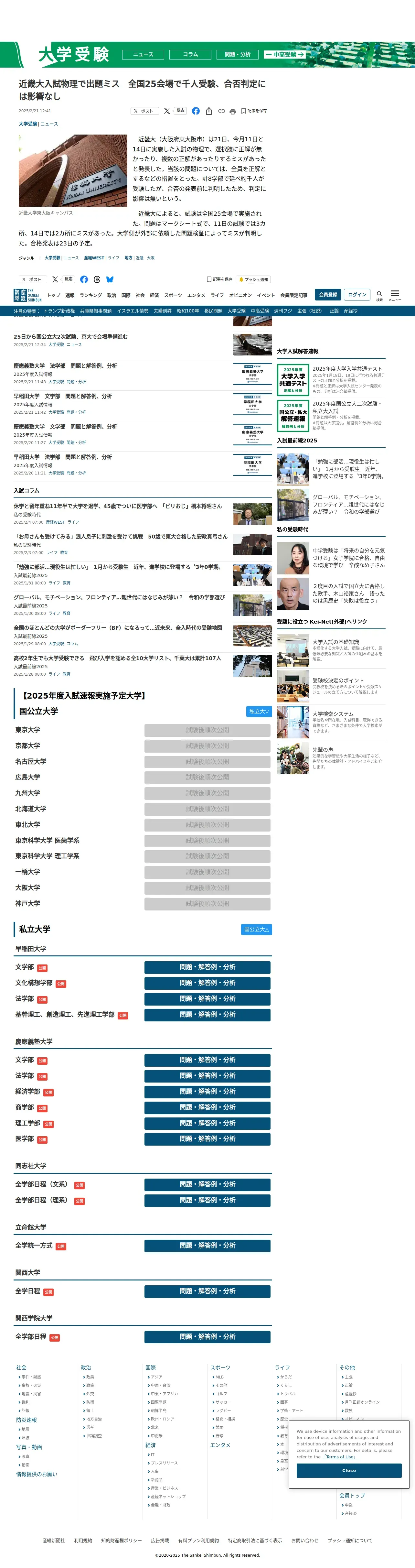
Task: Click 事件・疑惑 under footer 社会
Action: (31, 1377)
